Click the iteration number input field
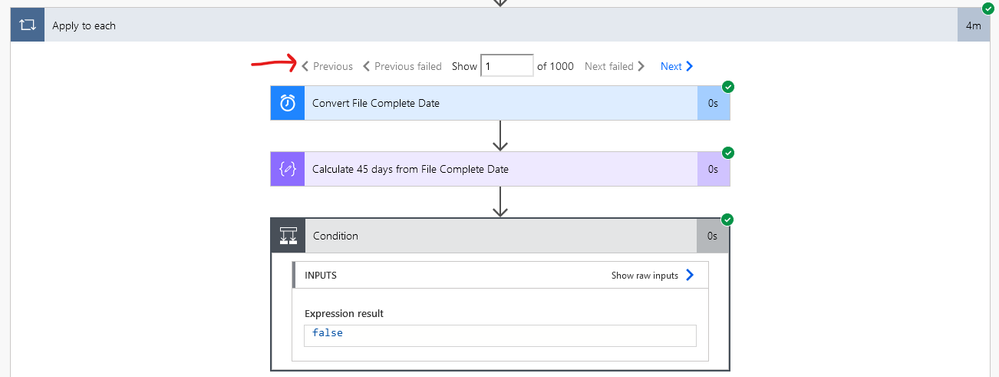The height and width of the screenshot is (377, 999). pyautogui.click(x=507, y=66)
